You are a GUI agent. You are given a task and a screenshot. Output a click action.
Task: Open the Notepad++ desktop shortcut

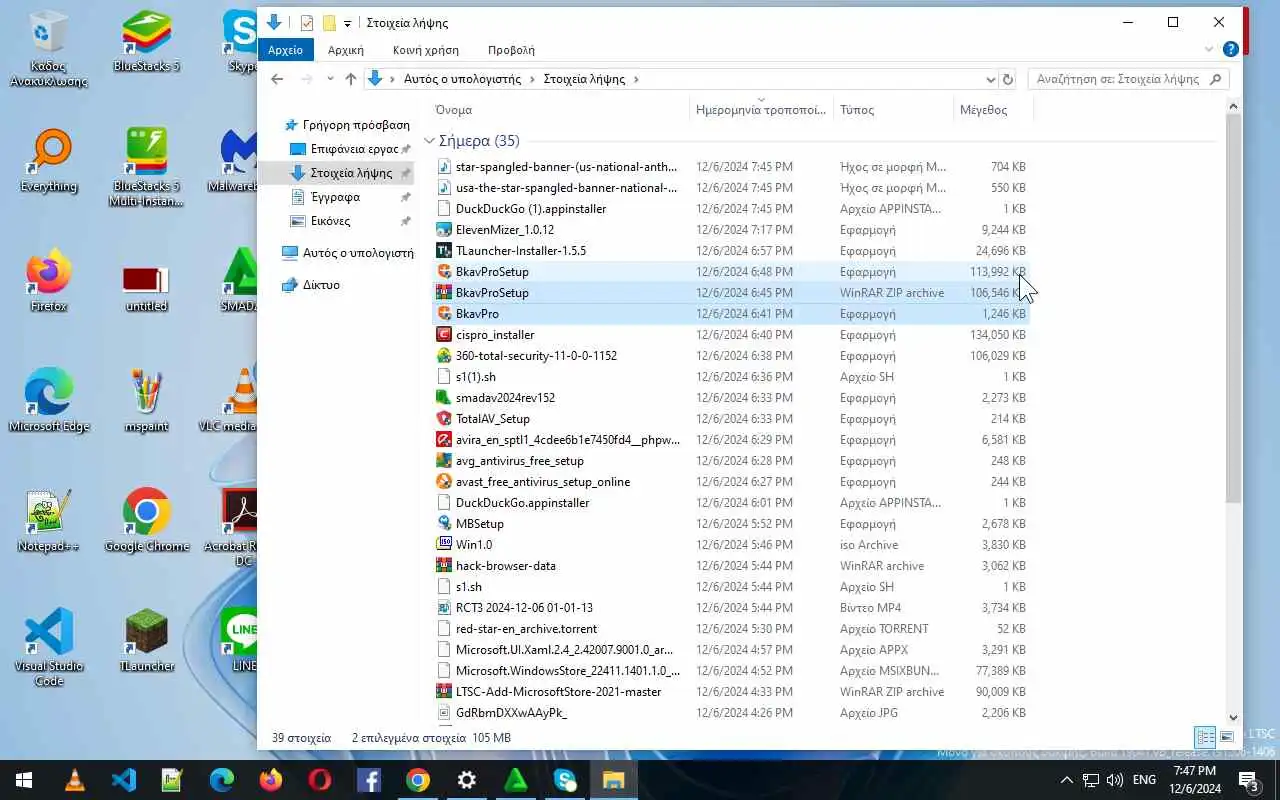tap(48, 522)
